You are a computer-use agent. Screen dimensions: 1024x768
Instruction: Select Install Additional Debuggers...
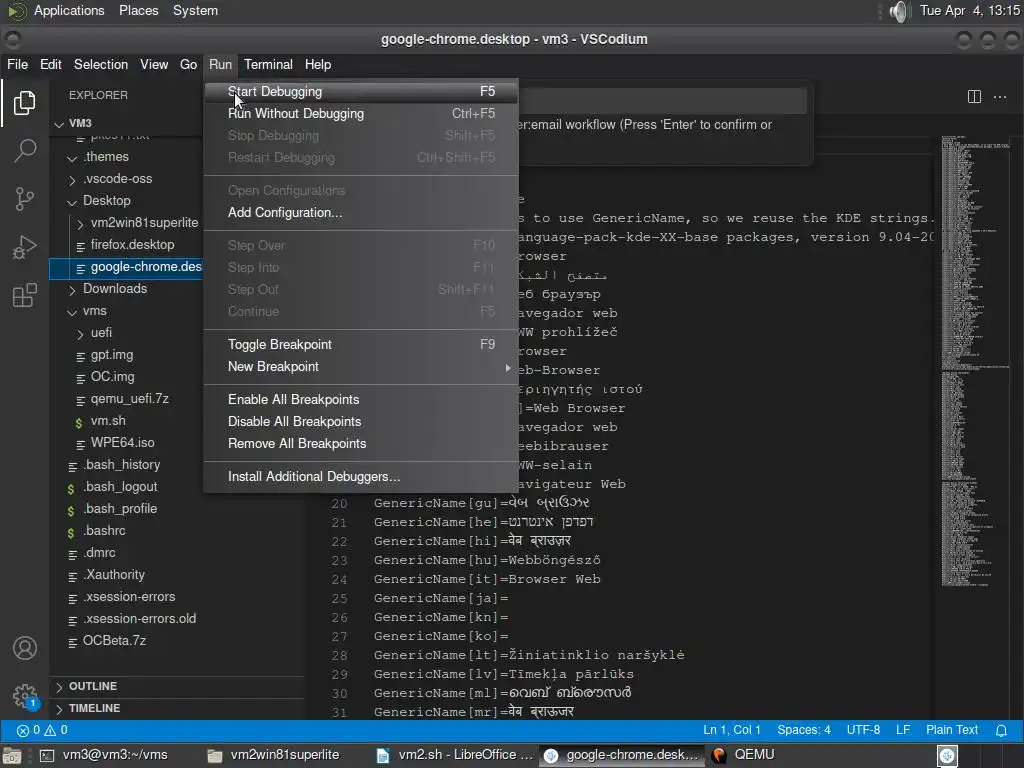(x=361, y=477)
